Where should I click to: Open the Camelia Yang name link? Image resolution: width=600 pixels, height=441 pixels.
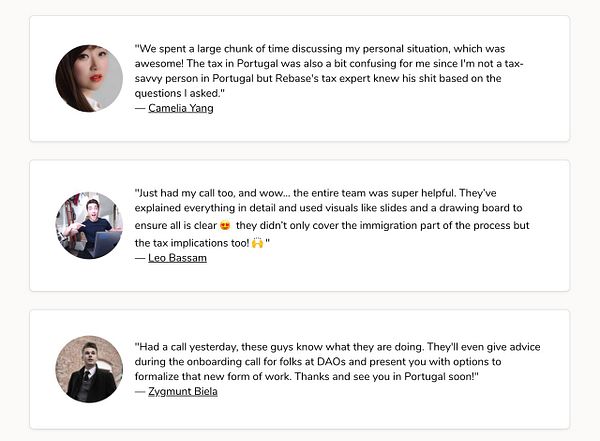coord(181,108)
